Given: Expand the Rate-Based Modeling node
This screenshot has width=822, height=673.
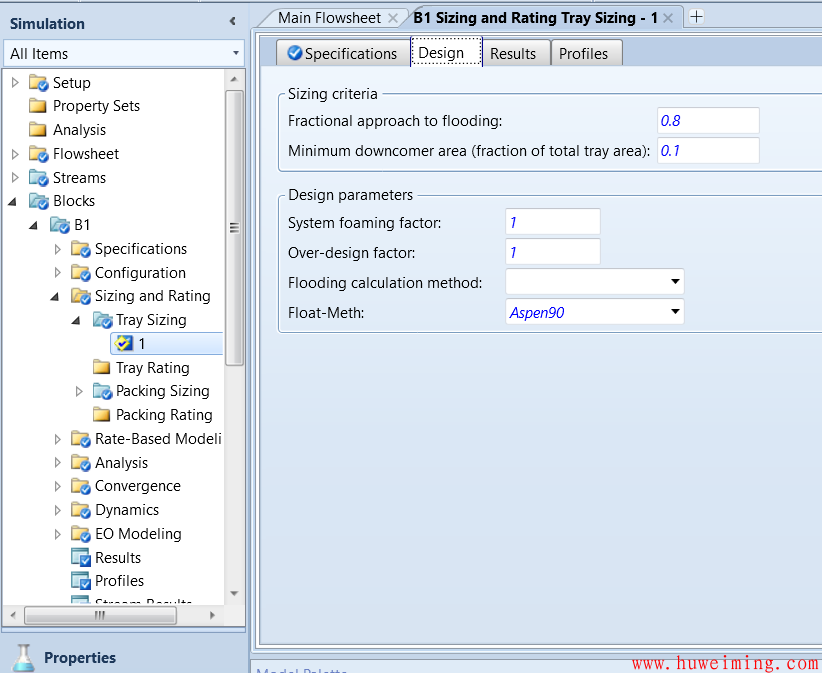Looking at the screenshot, I should pyautogui.click(x=58, y=439).
